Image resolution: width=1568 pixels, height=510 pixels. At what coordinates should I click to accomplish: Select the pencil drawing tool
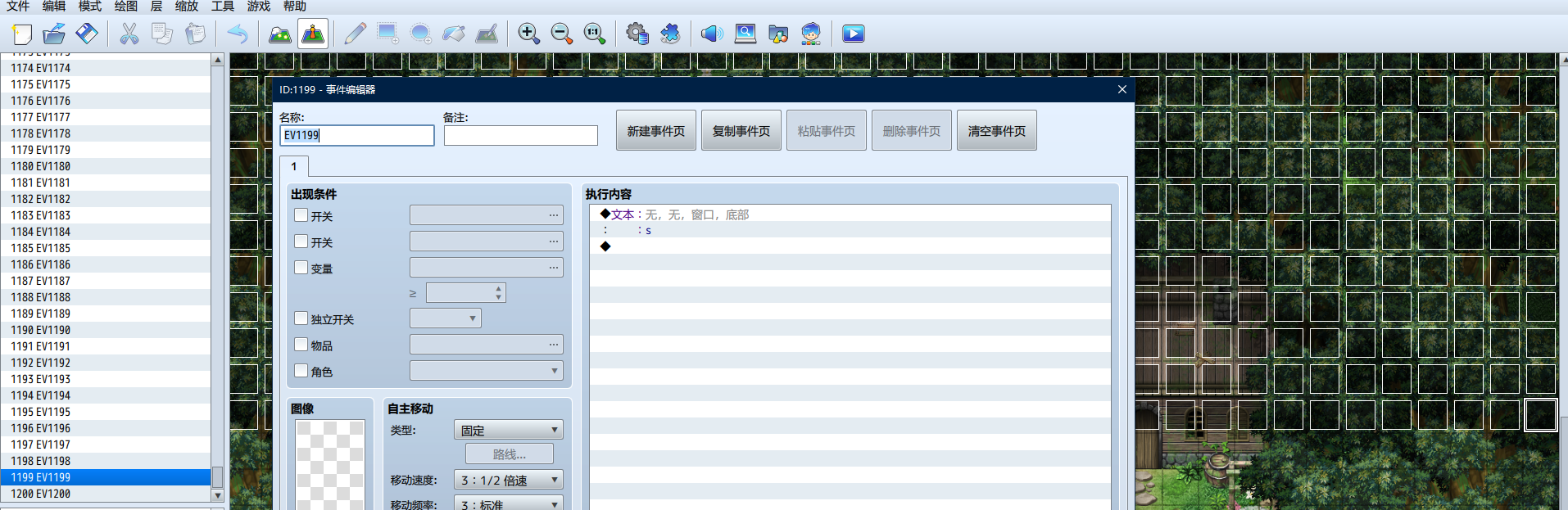pos(356,34)
